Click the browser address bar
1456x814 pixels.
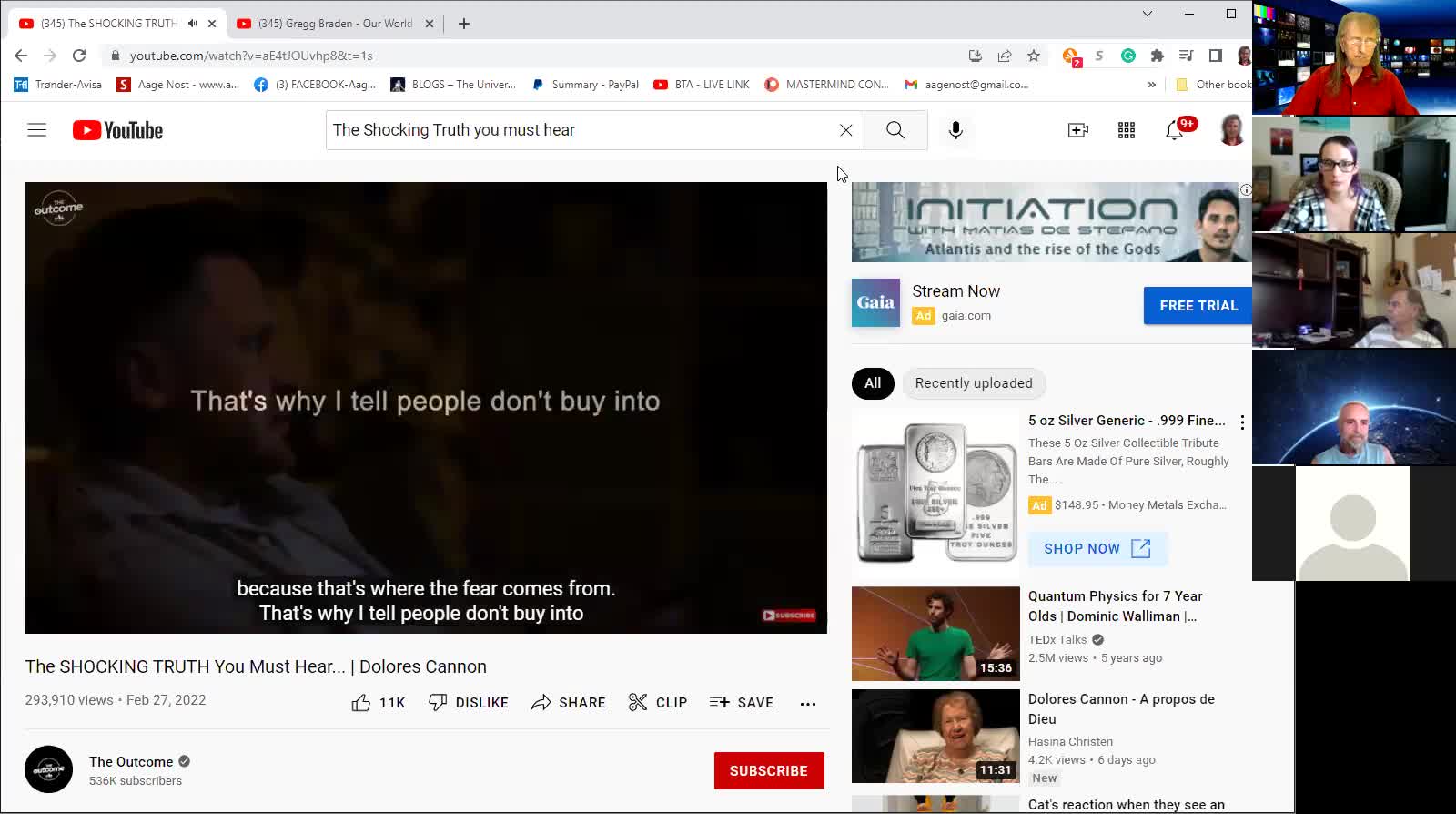537,56
